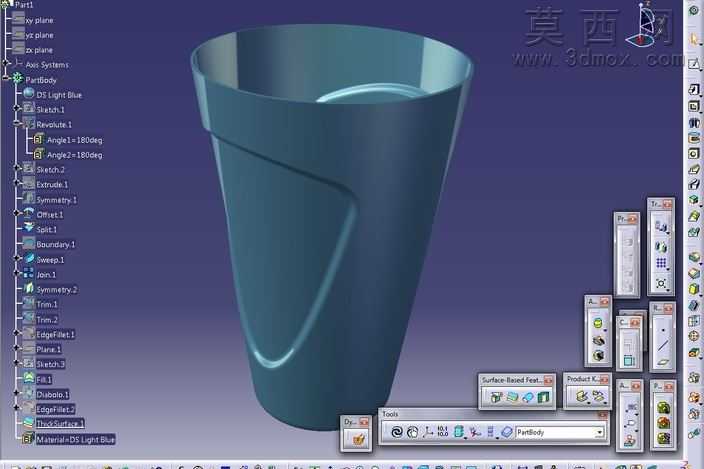The width and height of the screenshot is (704, 469).
Task: Click second icon in Product Knowledge toolbar
Action: coord(598,396)
